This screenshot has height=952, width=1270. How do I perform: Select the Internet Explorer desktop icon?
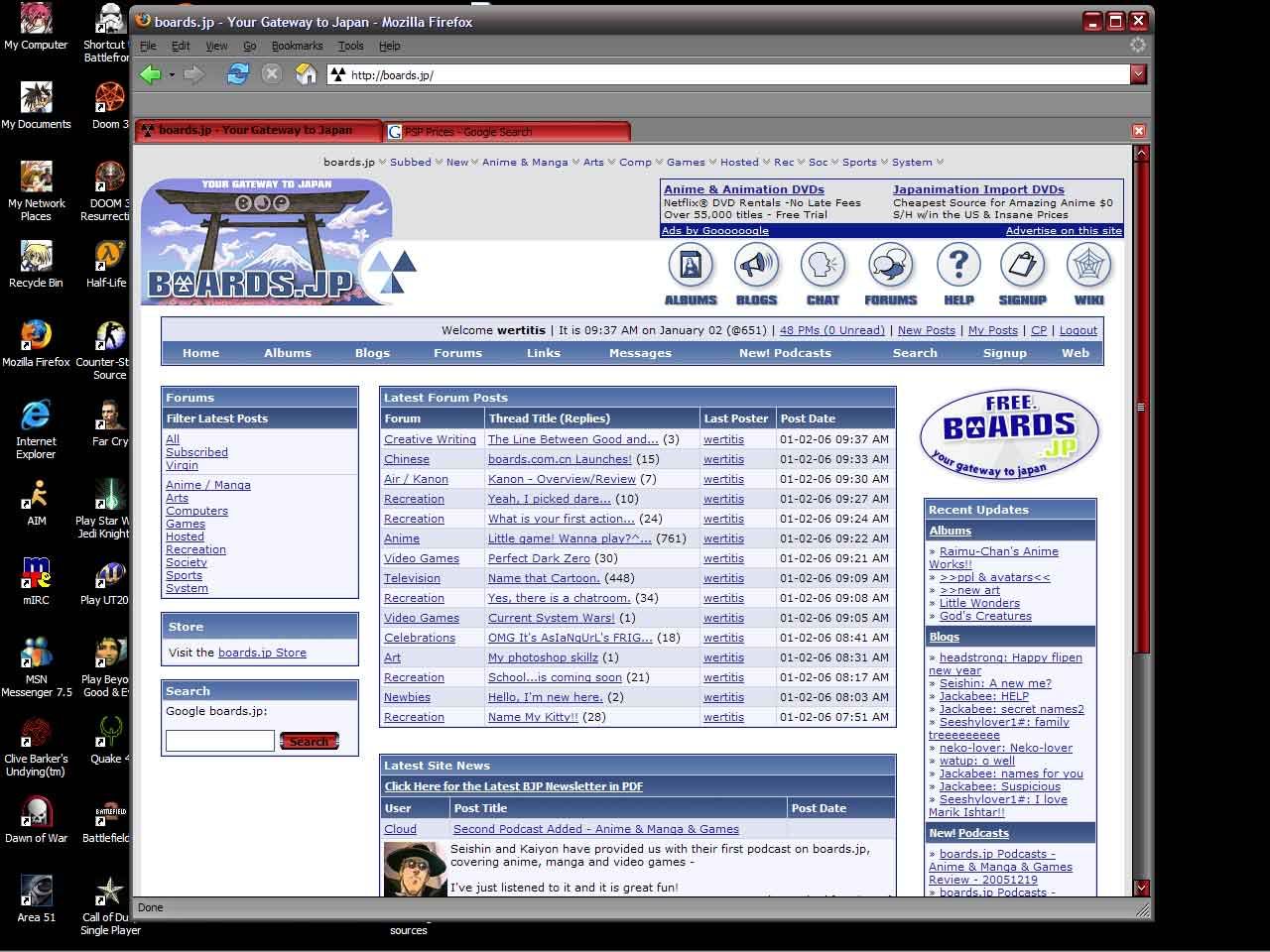pos(36,429)
